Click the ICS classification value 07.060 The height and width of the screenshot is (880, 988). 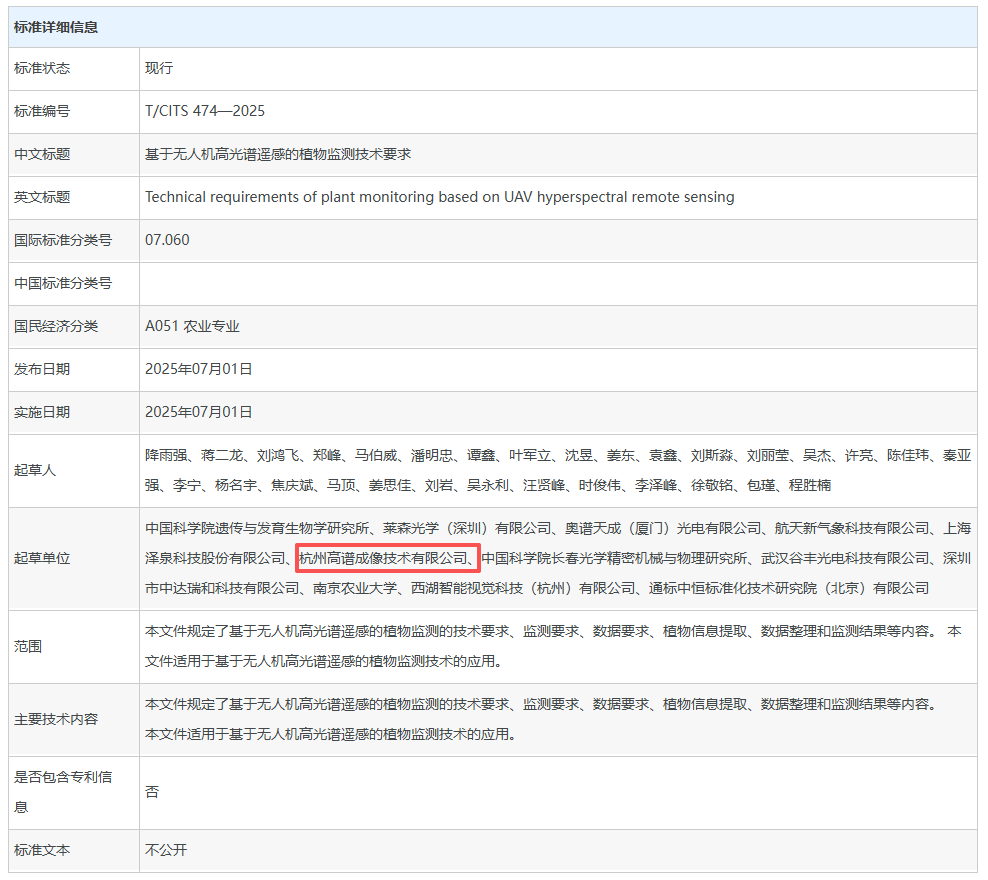(x=167, y=240)
